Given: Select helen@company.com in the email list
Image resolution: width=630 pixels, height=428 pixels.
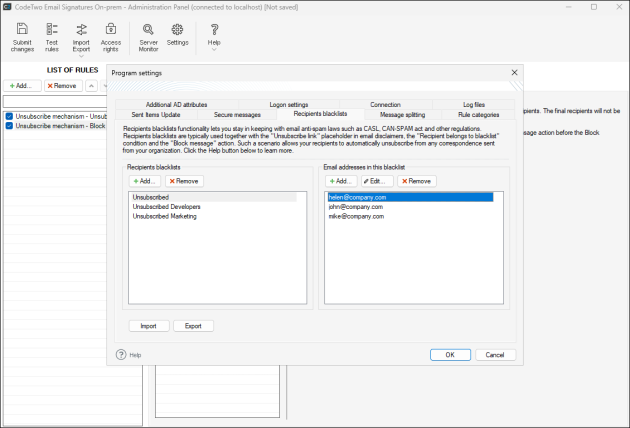Looking at the screenshot, I should pyautogui.click(x=410, y=197).
